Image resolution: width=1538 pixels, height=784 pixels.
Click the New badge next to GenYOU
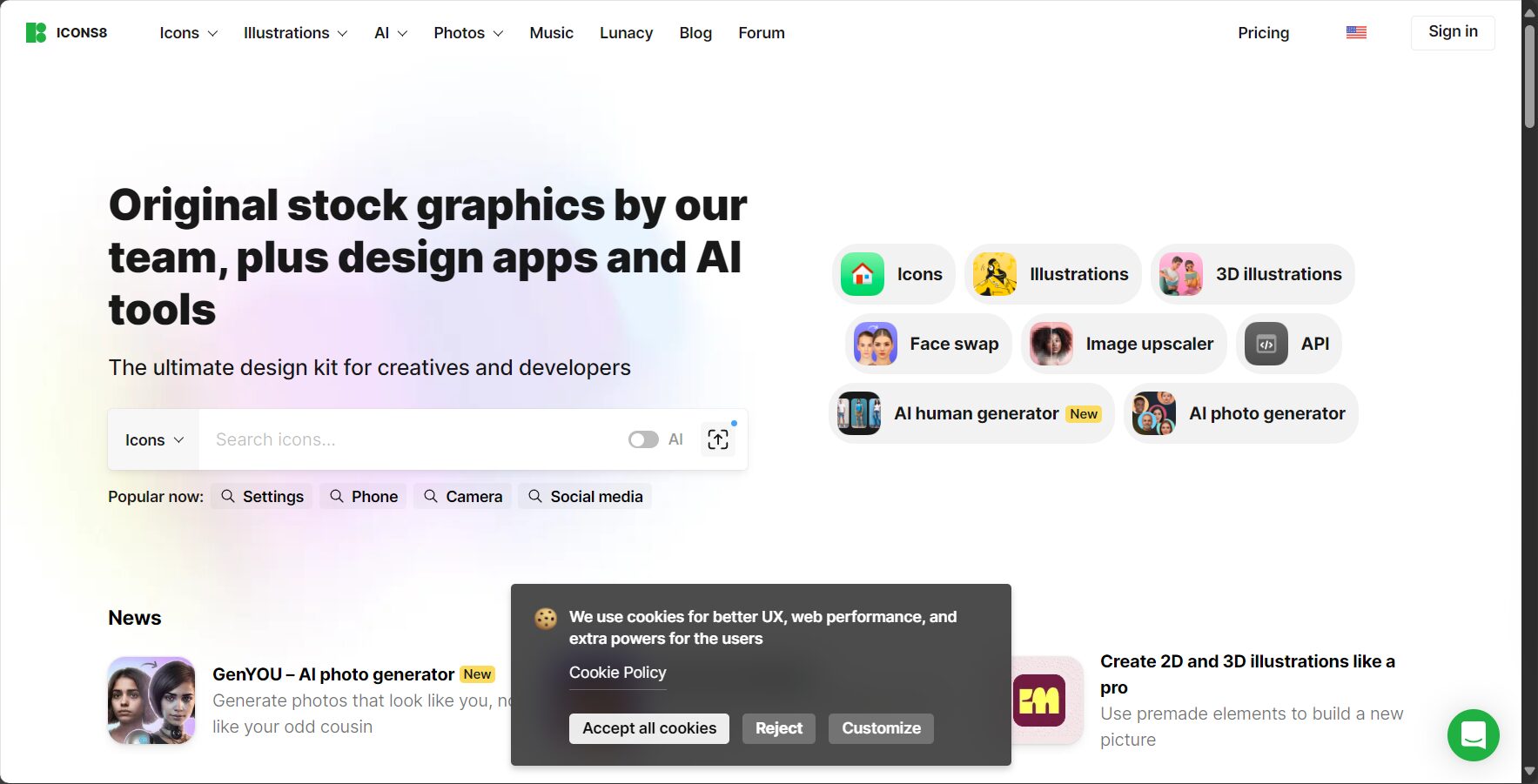477,674
